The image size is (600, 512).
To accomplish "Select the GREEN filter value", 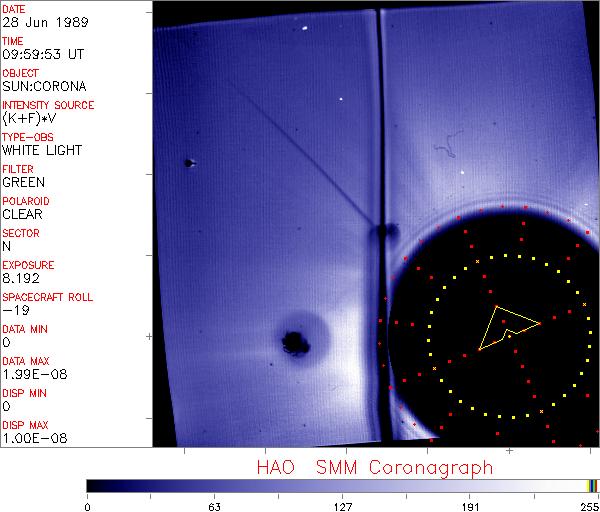I will pos(24,182).
